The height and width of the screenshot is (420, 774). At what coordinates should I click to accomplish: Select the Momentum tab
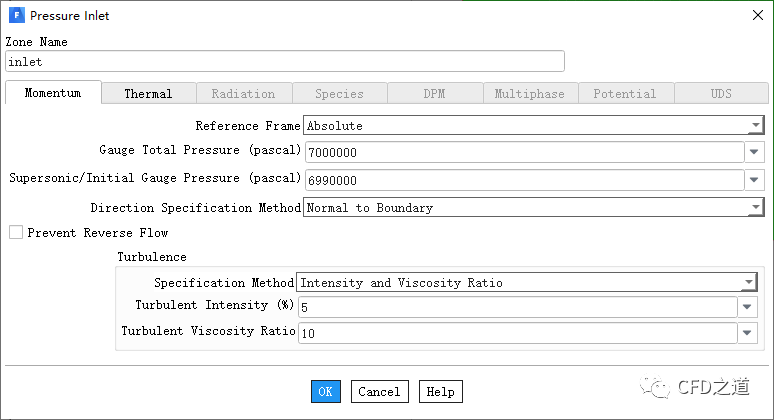click(53, 94)
